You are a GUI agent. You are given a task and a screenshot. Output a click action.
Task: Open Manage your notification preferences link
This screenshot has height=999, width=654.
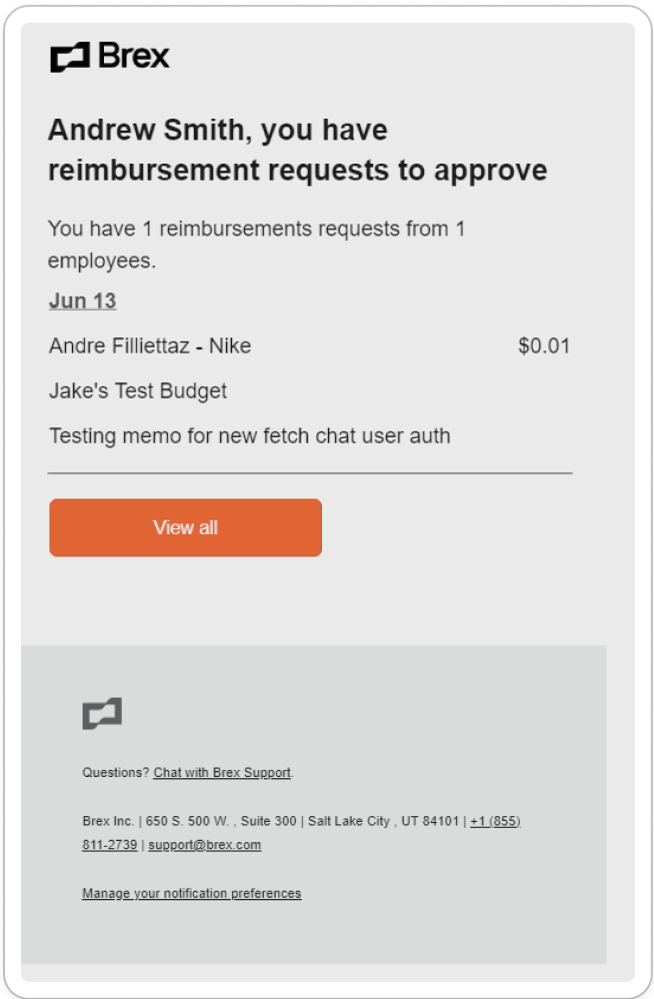point(191,893)
